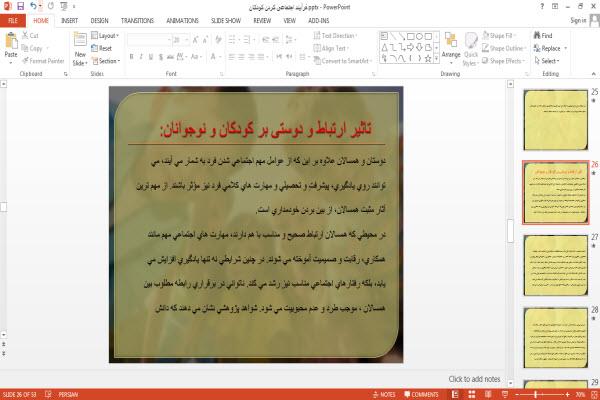Image resolution: width=600 pixels, height=400 pixels.
Task: Switch to the REVIEW tab
Action: (x=262, y=21)
